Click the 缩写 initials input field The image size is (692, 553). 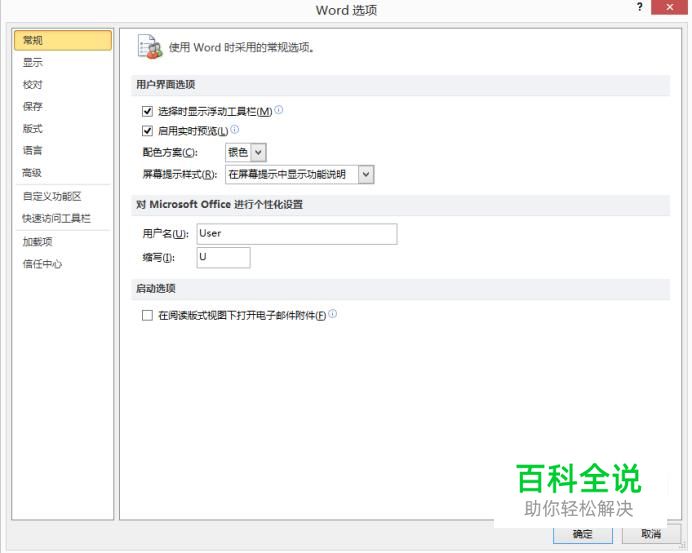point(223,257)
